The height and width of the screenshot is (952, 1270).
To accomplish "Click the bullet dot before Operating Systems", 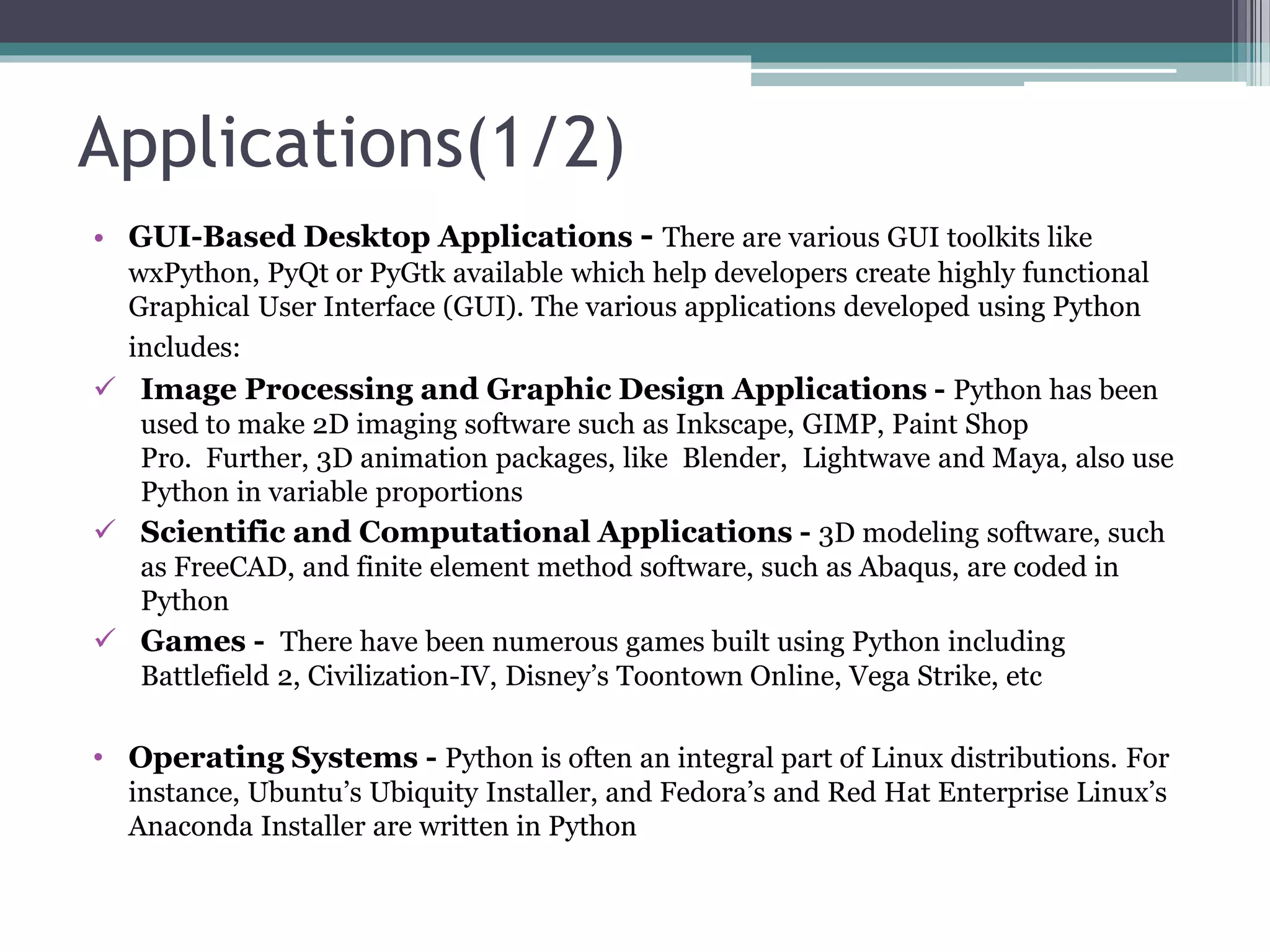I will click(98, 757).
